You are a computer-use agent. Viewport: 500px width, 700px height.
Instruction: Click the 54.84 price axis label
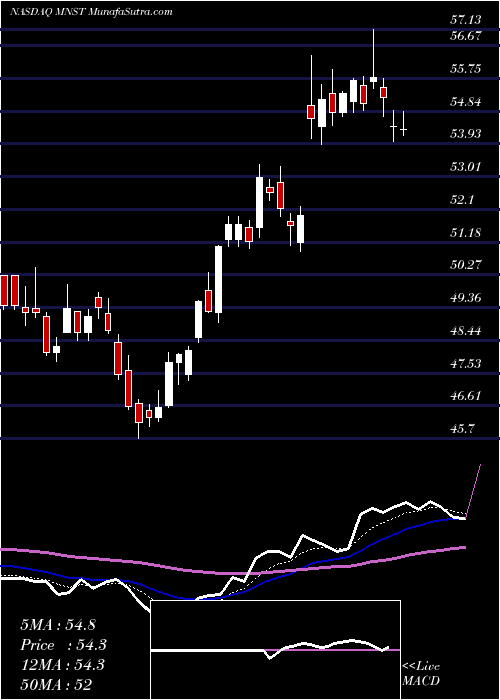point(466,101)
